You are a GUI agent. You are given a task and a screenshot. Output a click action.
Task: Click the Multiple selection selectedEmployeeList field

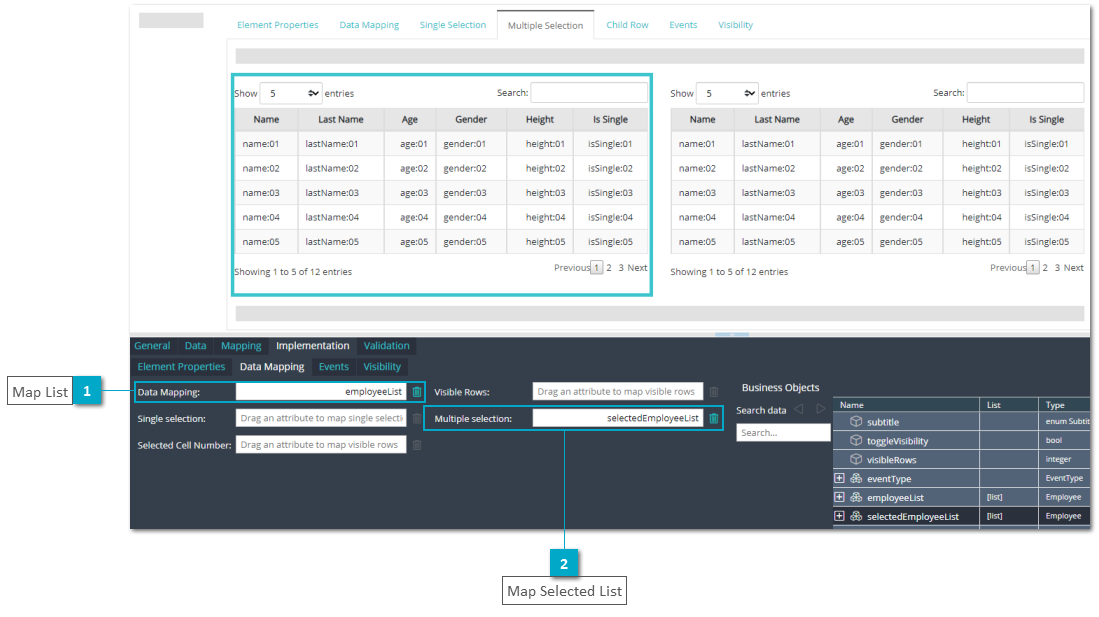tap(617, 419)
